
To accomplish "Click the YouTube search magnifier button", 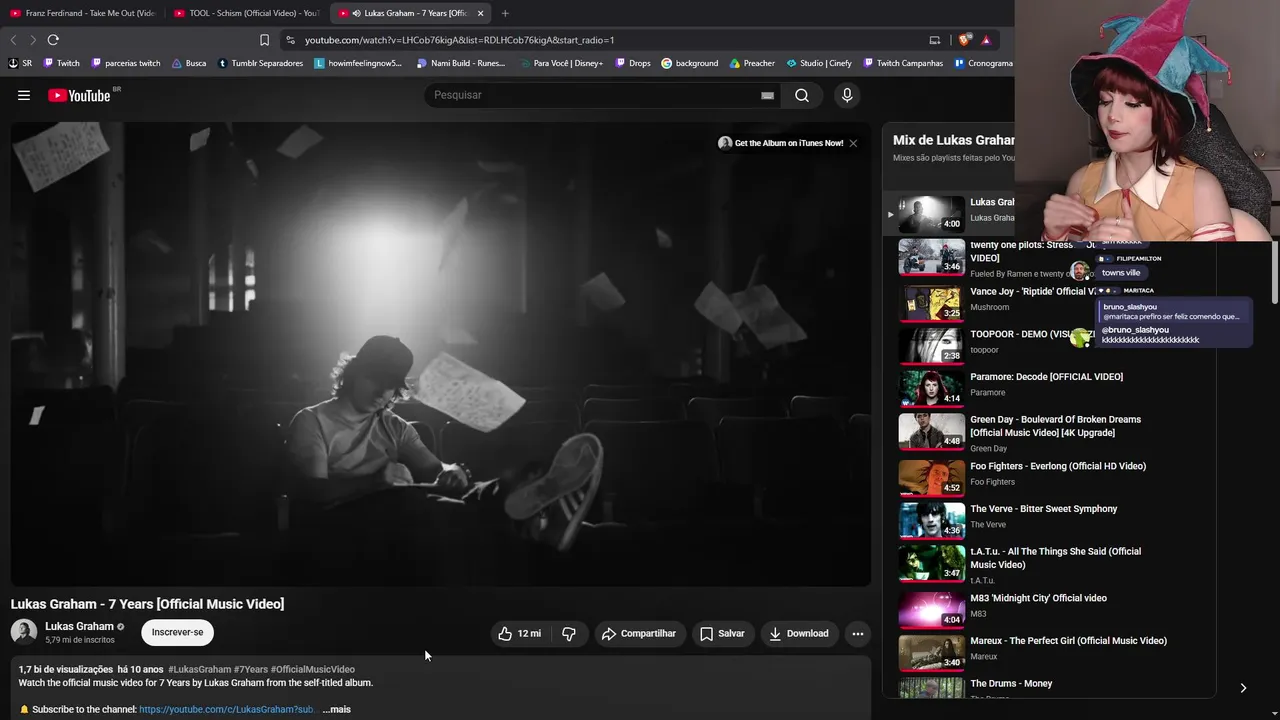I will tap(802, 95).
